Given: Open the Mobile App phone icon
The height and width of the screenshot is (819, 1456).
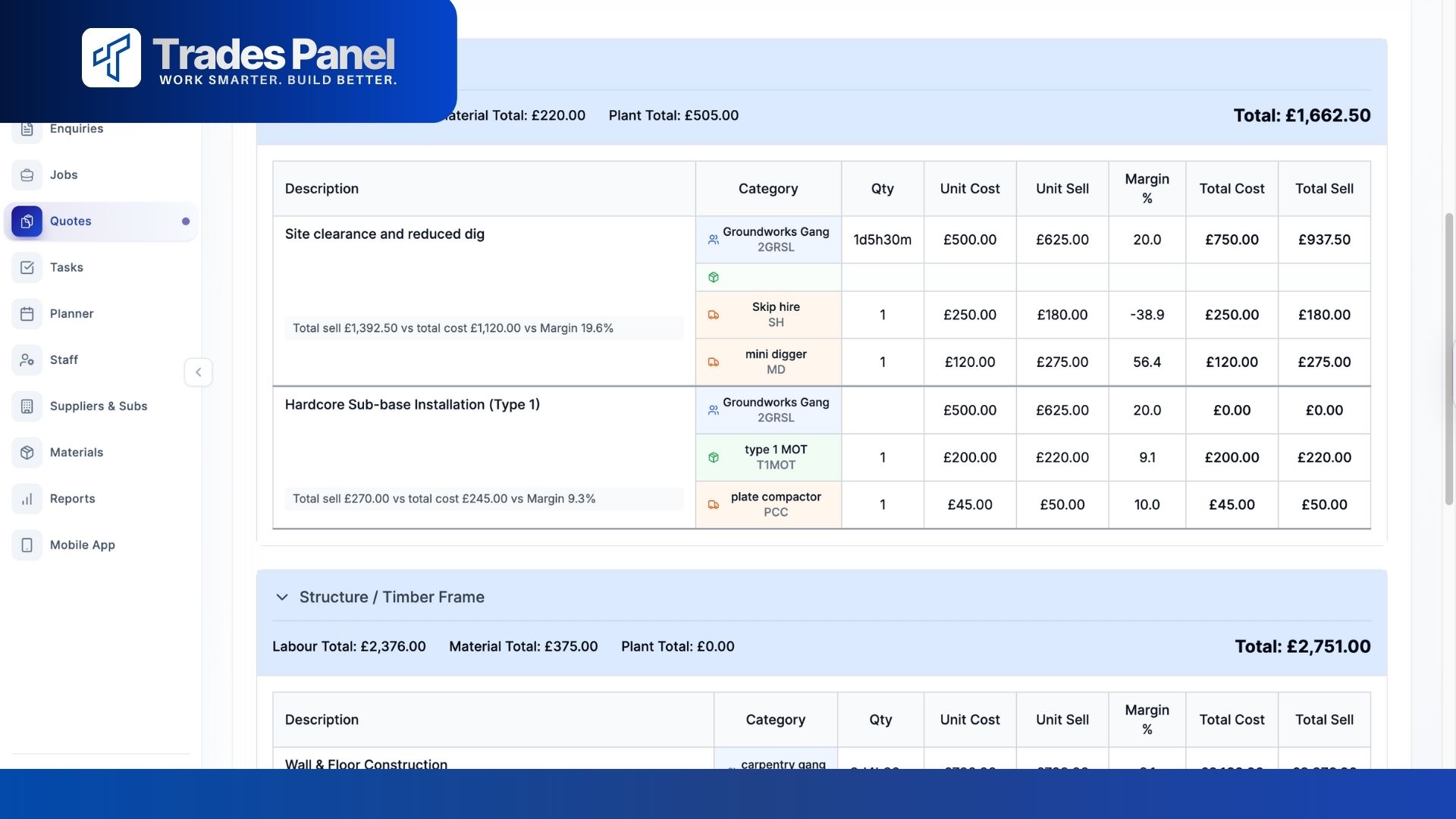Looking at the screenshot, I should (x=27, y=544).
